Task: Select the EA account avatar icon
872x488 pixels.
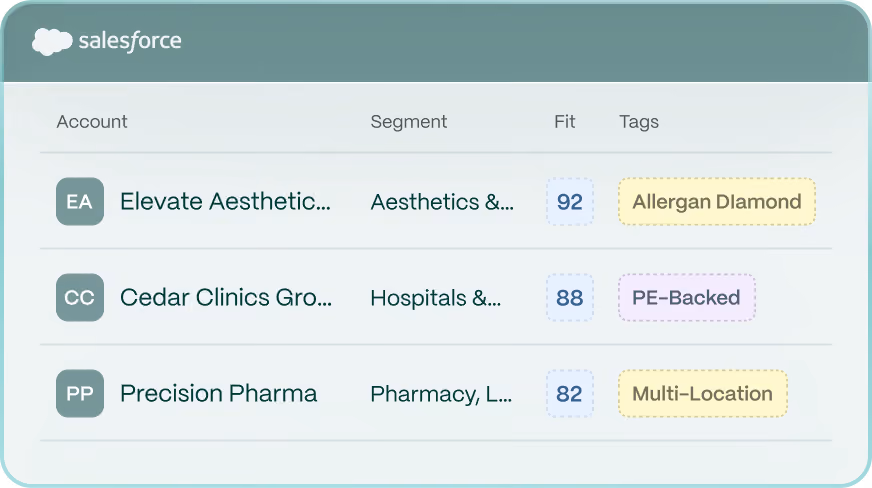Action: pyautogui.click(x=80, y=201)
